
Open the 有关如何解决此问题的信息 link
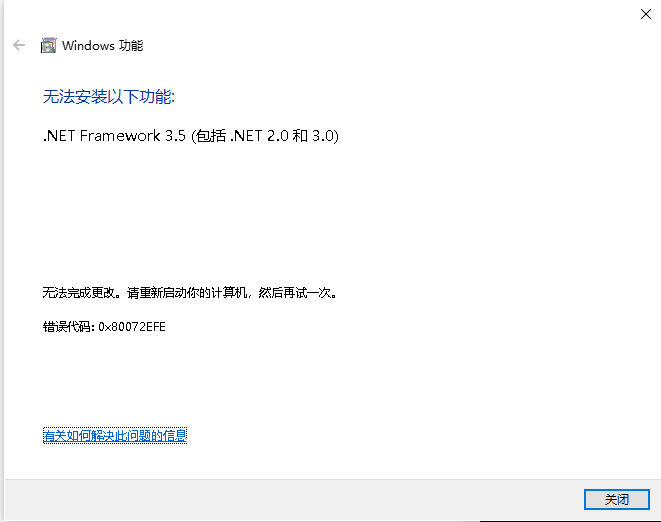115,435
